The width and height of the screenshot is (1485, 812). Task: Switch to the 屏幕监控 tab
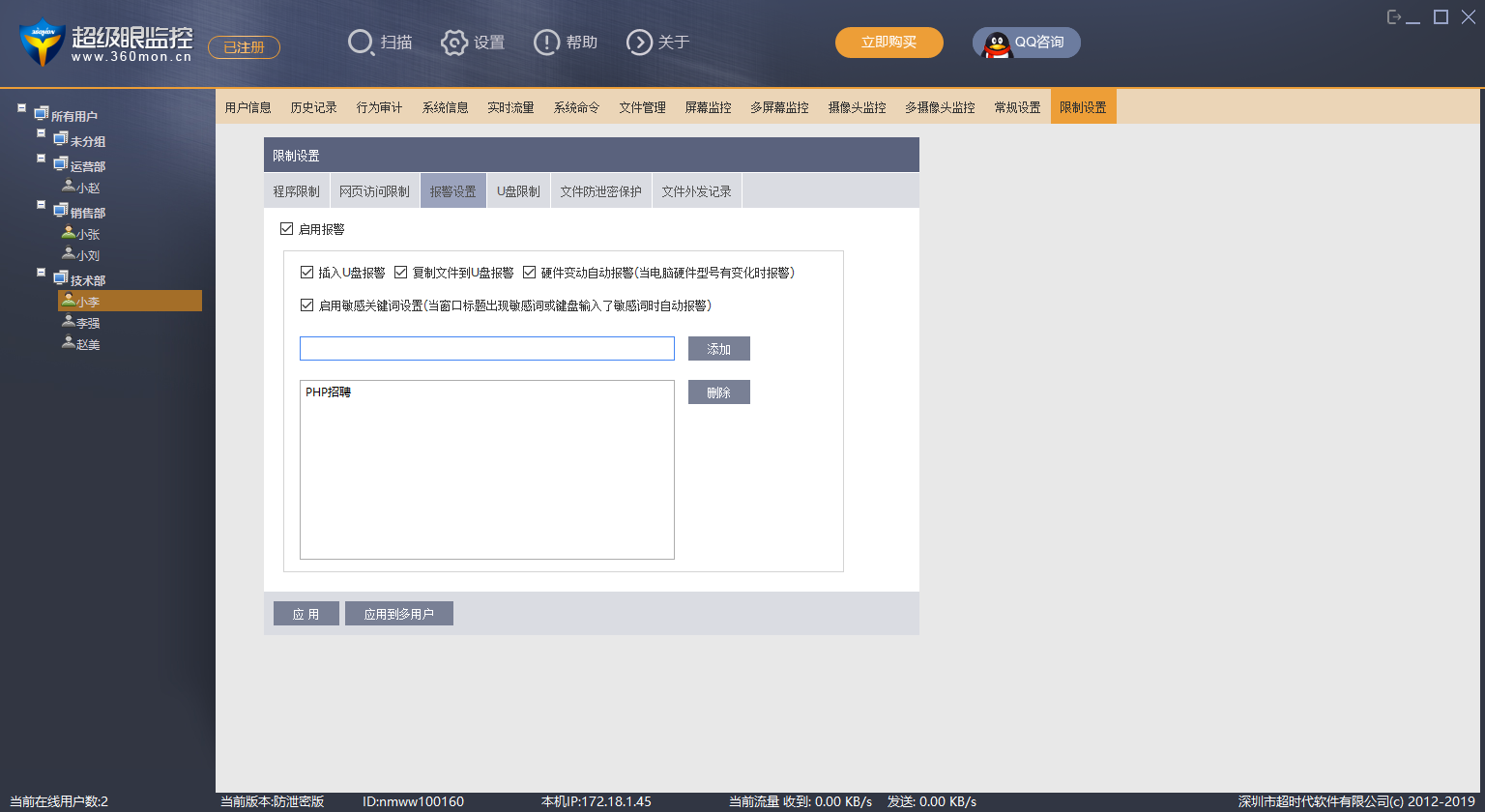[708, 107]
